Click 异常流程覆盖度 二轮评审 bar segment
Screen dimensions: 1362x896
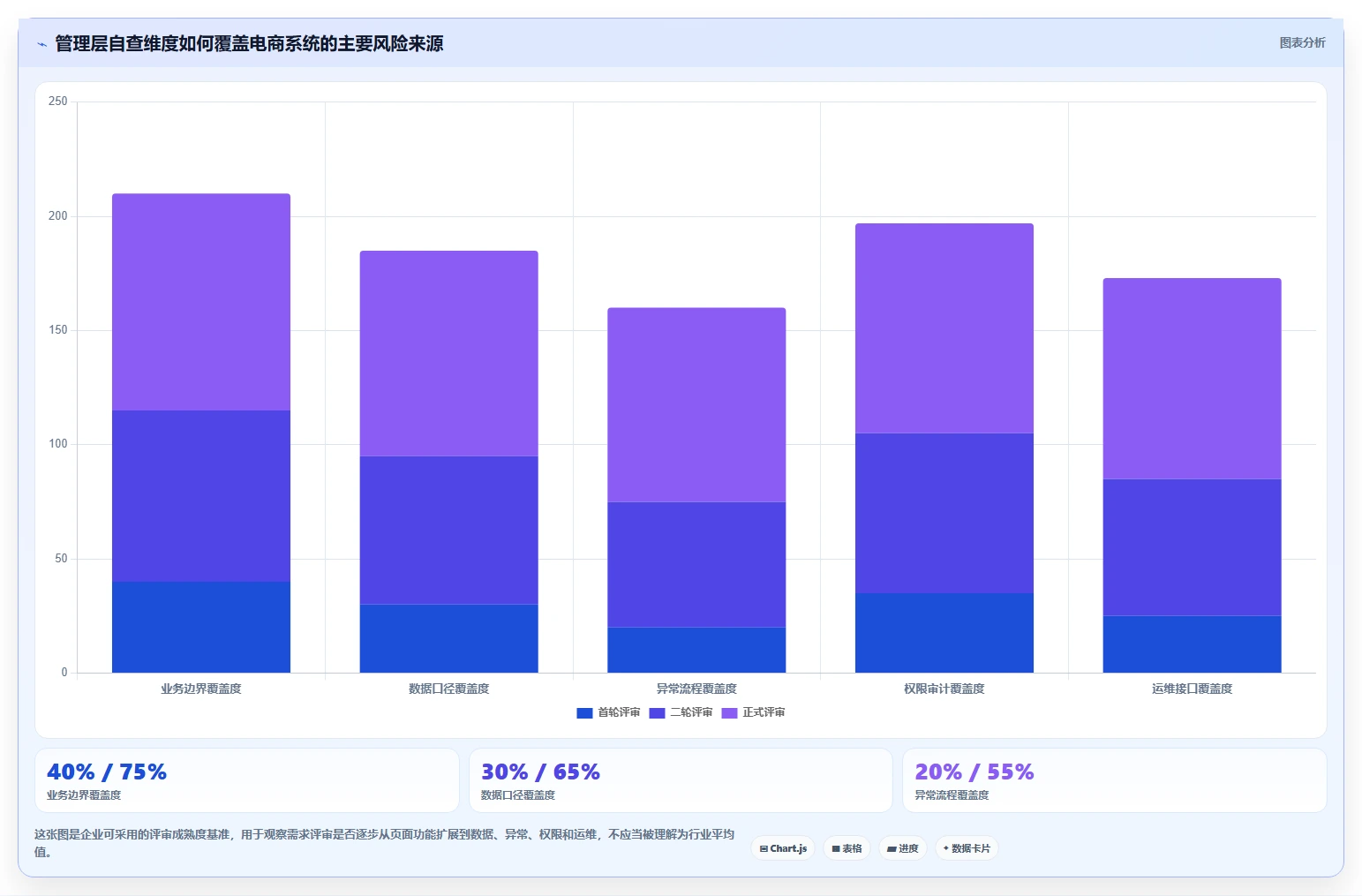tap(696, 564)
